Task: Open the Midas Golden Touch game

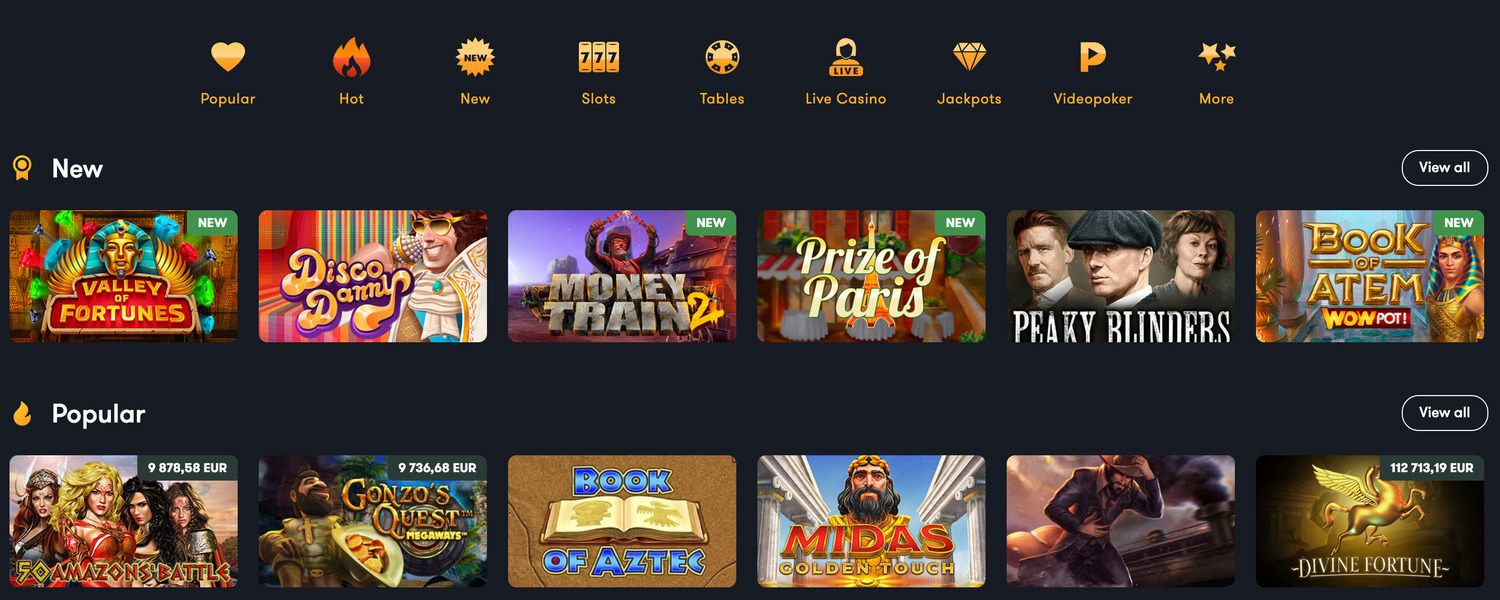Action: point(871,521)
